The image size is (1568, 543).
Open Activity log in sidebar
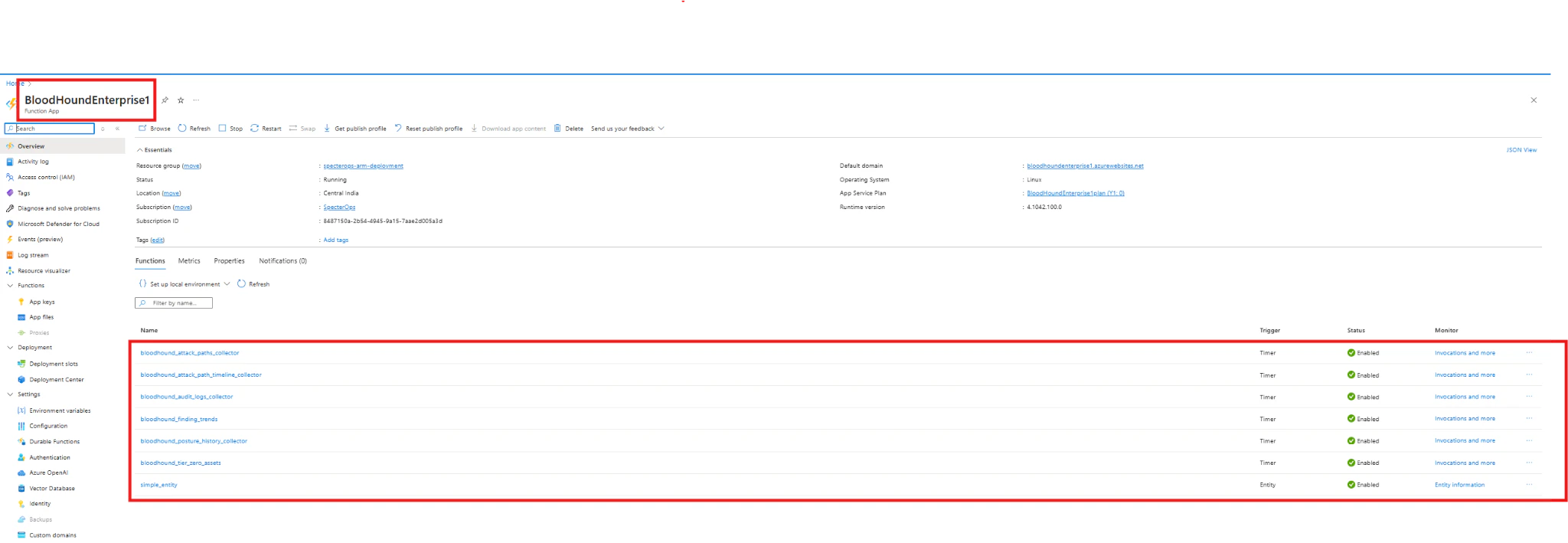[x=33, y=162]
